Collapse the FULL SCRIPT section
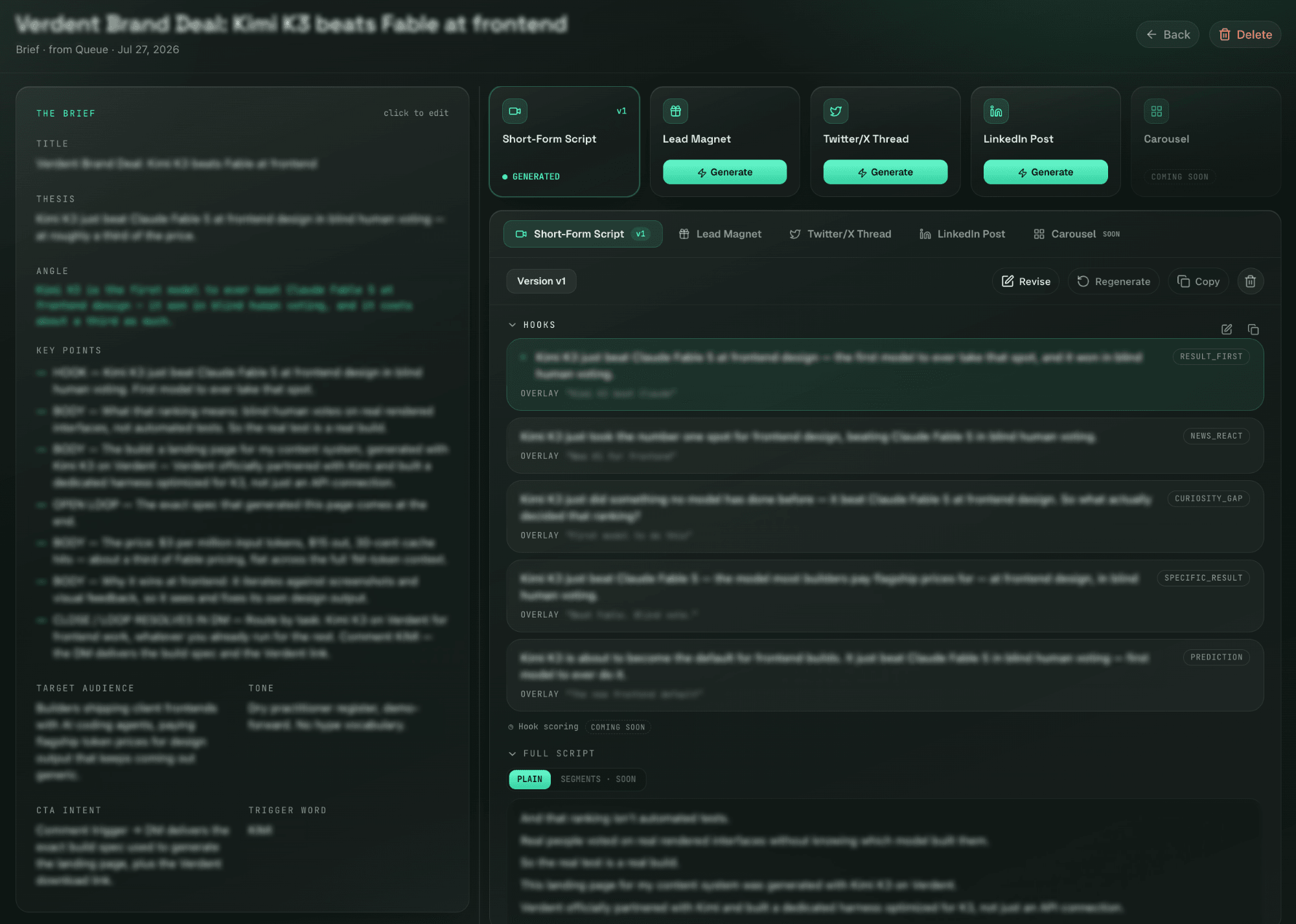The image size is (1296, 924). (x=551, y=753)
